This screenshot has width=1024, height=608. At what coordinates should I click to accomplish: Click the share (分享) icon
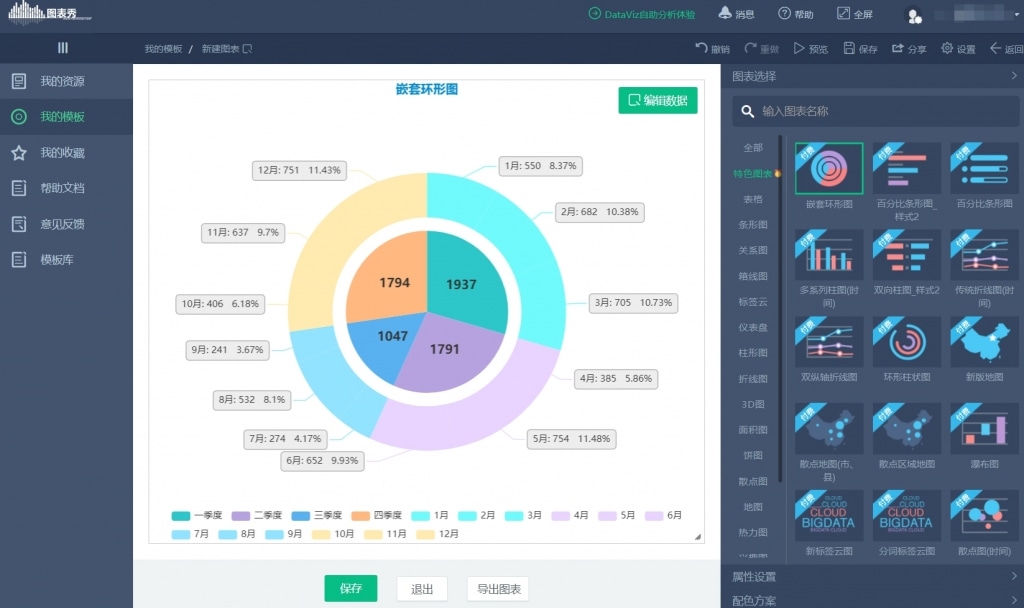point(898,48)
